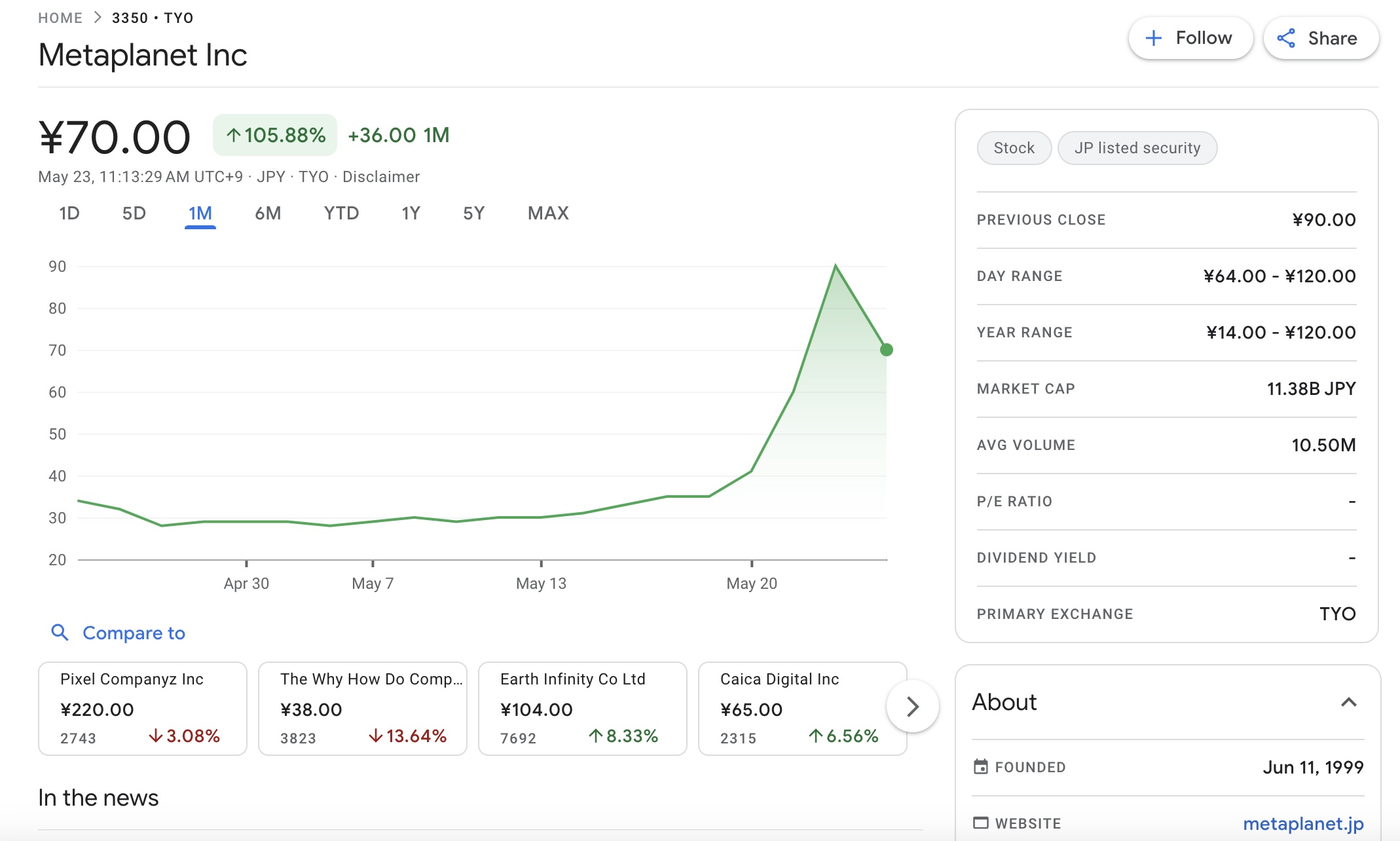The image size is (1400, 841).
Task: Click the 3350 • TYO ticker breadcrumb
Action: click(153, 18)
